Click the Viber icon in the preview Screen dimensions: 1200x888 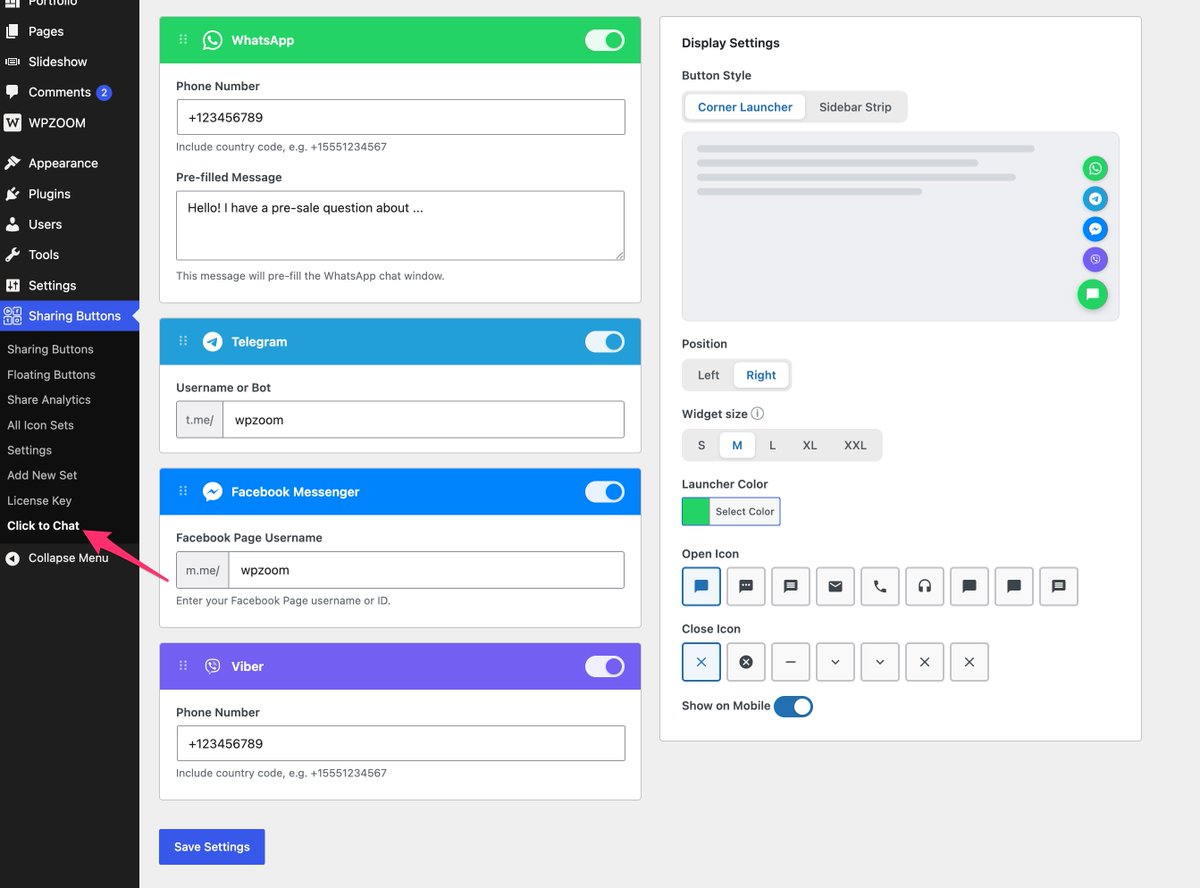(1095, 260)
